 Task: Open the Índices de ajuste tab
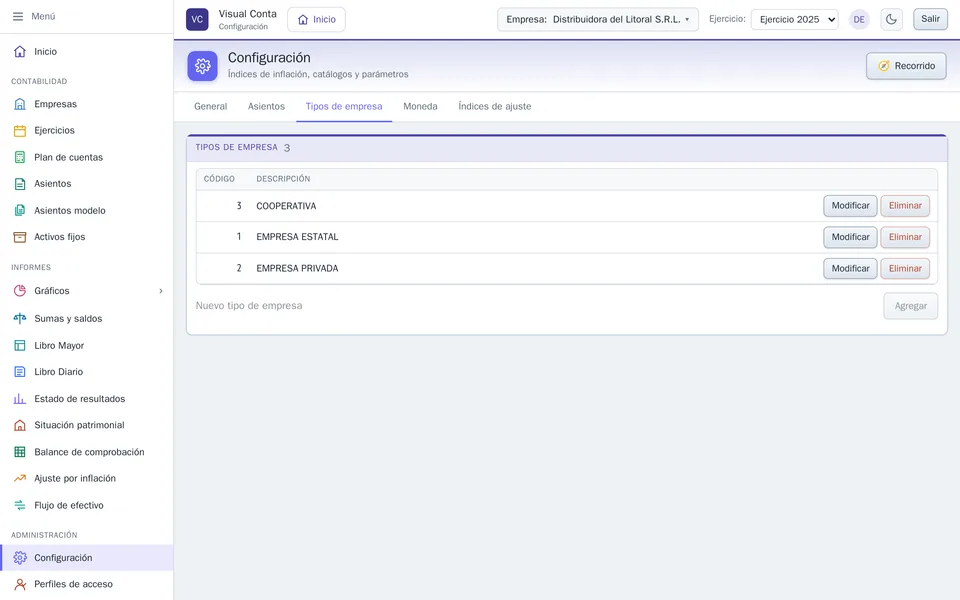tap(495, 107)
